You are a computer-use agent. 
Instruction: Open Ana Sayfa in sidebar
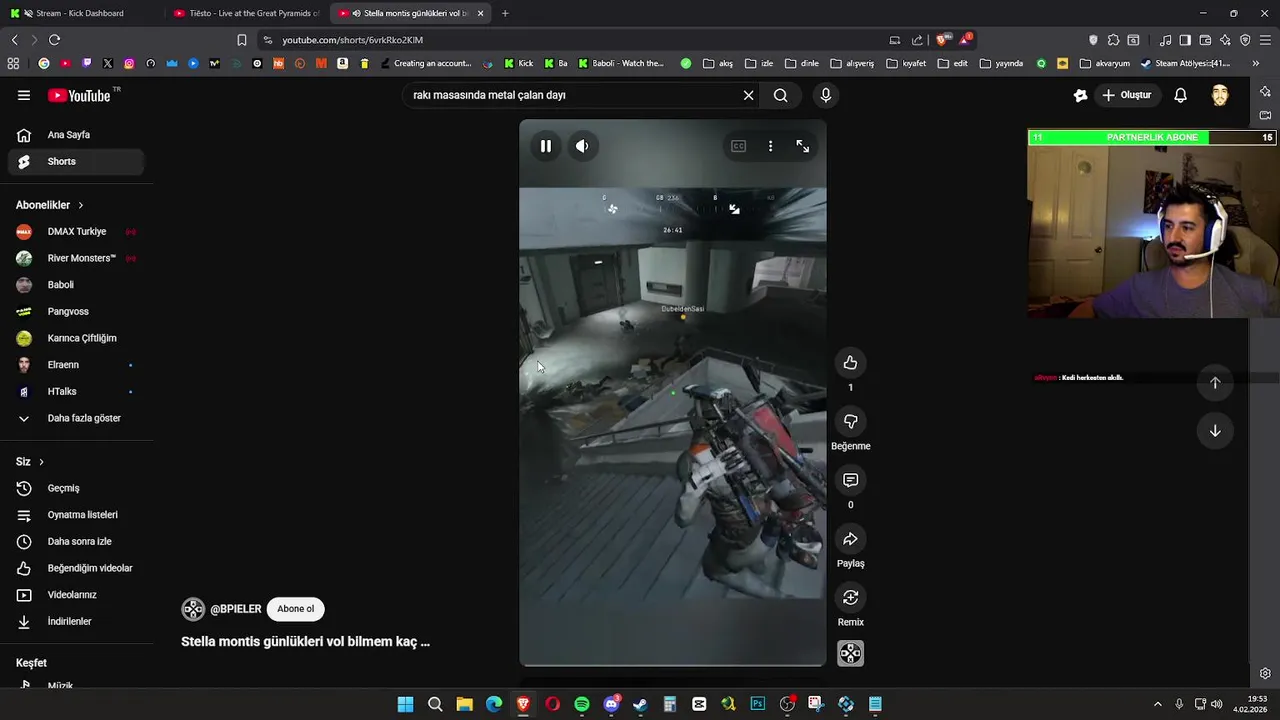[x=76, y=135]
